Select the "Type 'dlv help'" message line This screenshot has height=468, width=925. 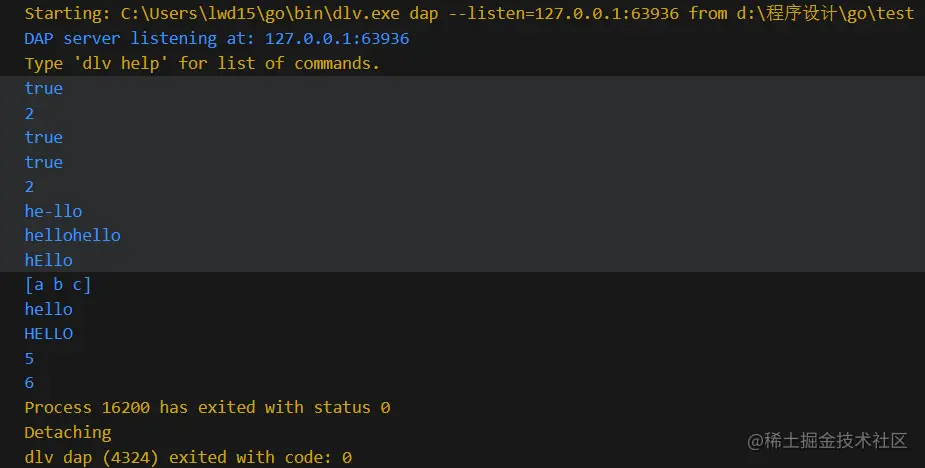click(202, 63)
